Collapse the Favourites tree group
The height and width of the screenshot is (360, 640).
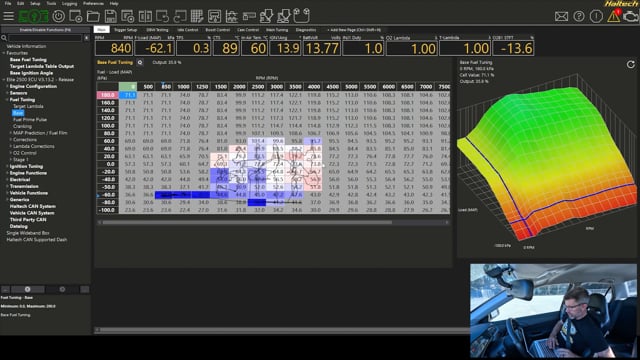coord(4,53)
